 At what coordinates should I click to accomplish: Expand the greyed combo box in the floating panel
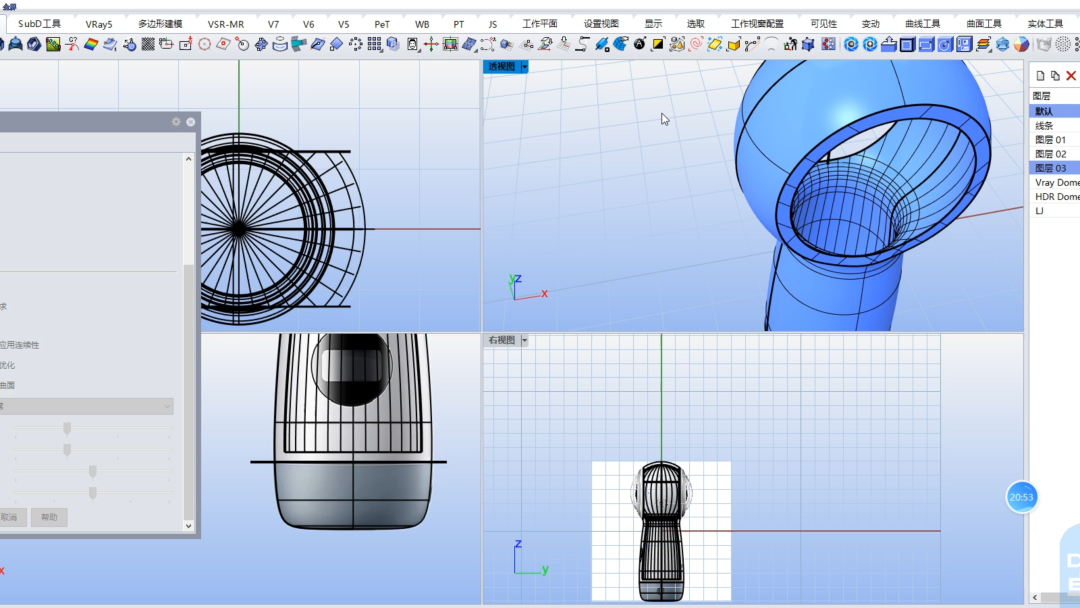[86, 406]
